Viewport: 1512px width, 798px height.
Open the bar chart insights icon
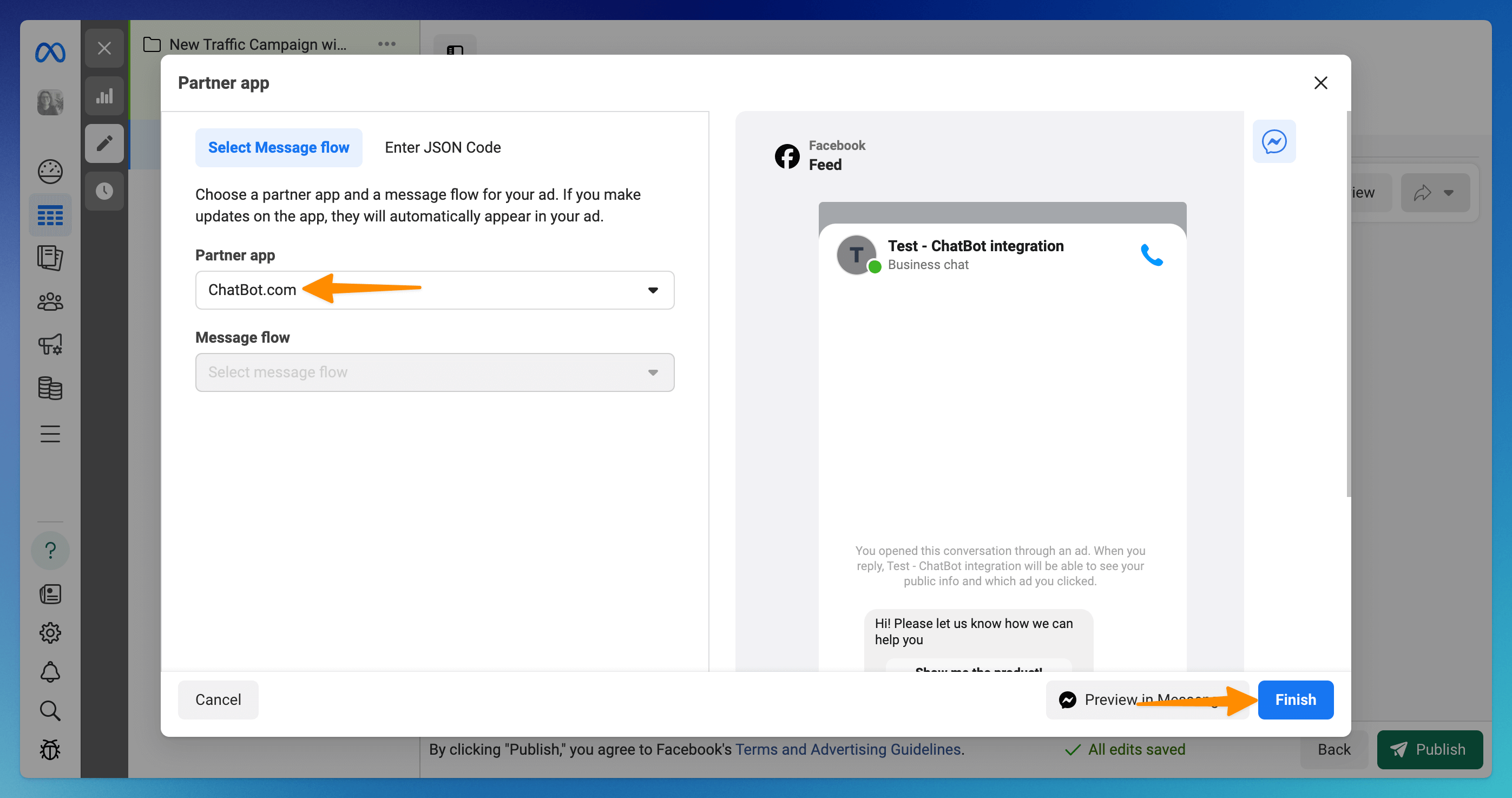104,96
